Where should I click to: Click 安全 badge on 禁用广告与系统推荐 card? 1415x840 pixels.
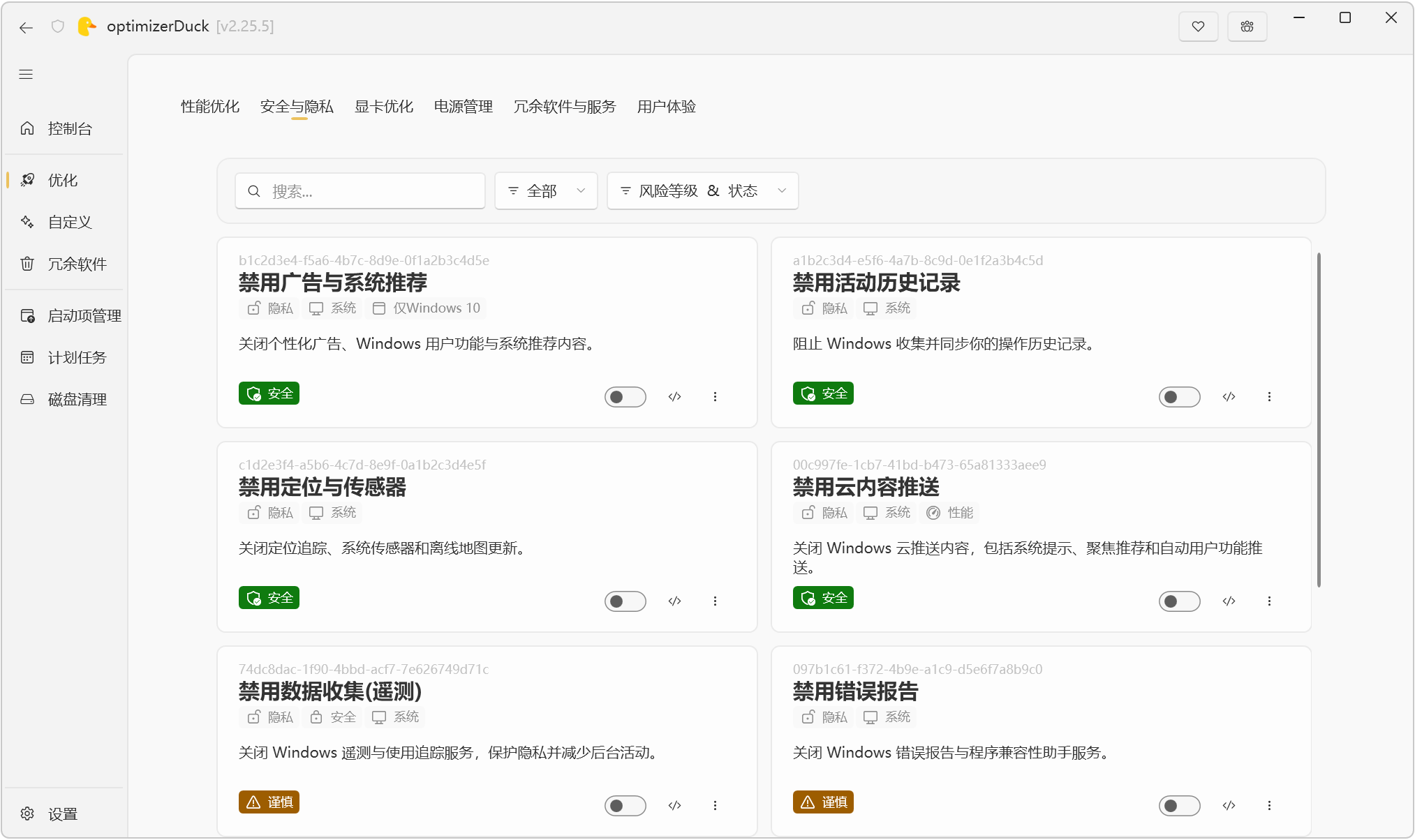(x=269, y=393)
